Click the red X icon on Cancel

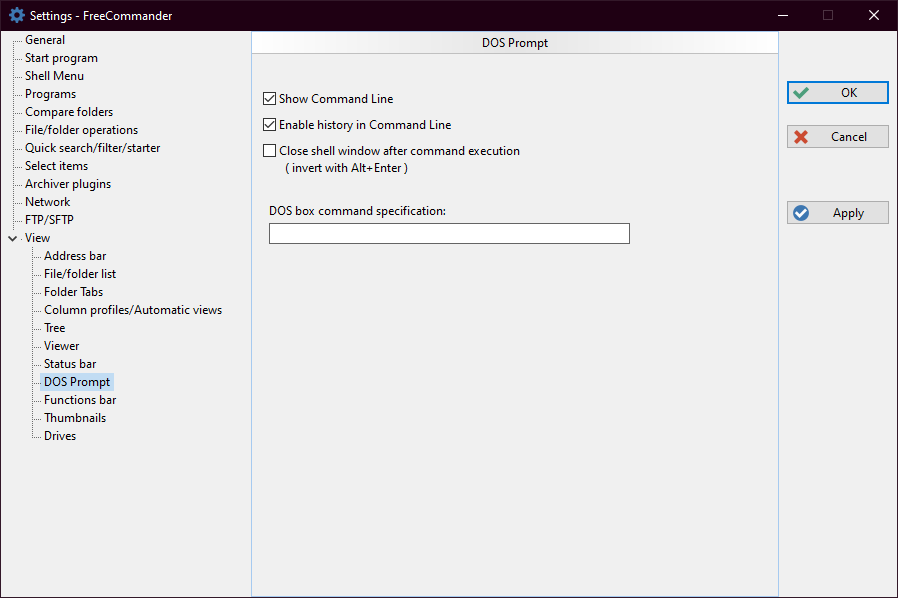[x=800, y=137]
